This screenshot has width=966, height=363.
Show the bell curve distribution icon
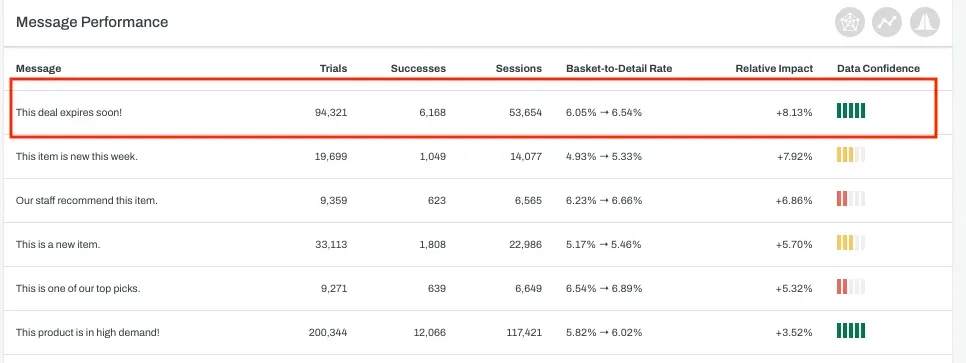925,23
